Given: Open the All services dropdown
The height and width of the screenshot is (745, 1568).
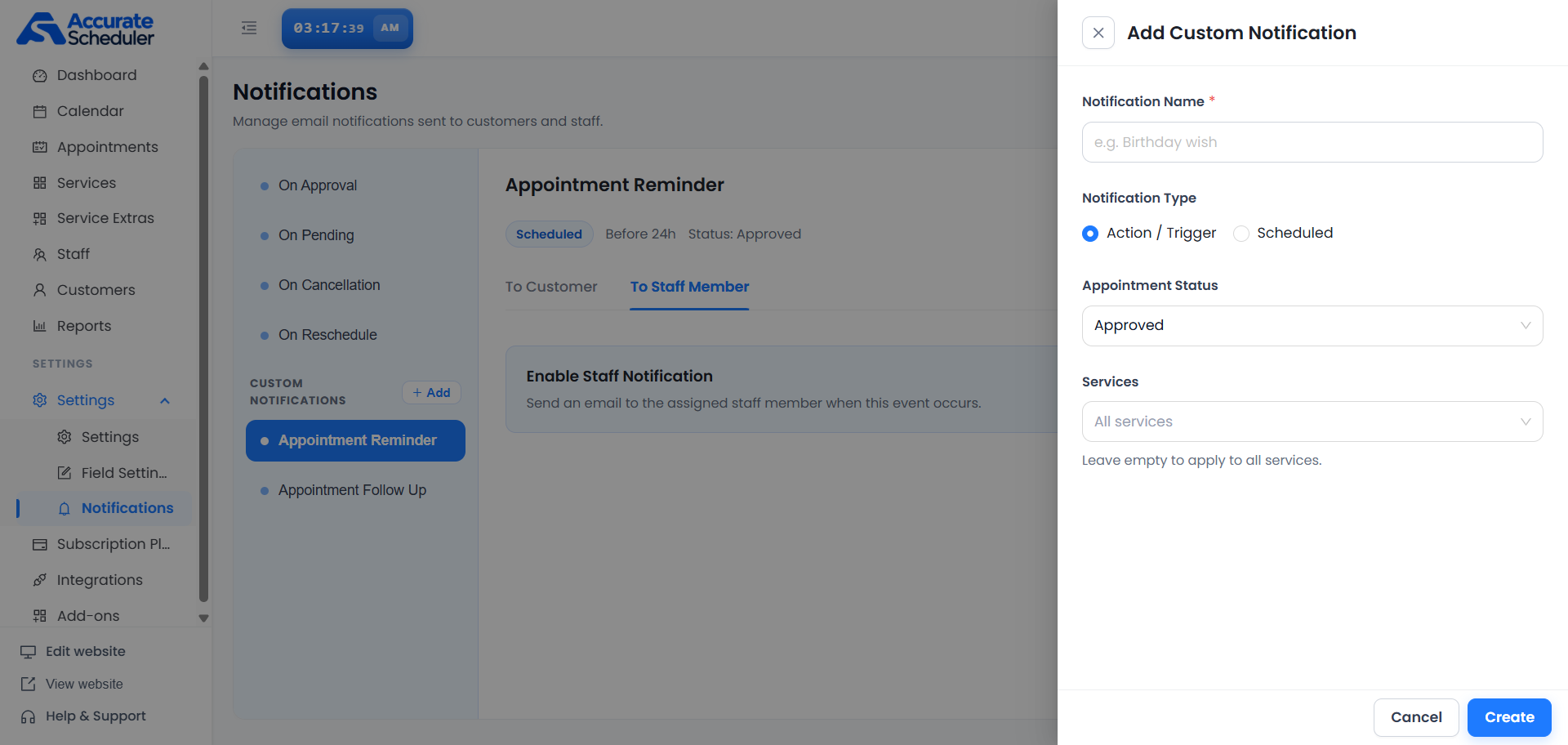Looking at the screenshot, I should coord(1312,422).
